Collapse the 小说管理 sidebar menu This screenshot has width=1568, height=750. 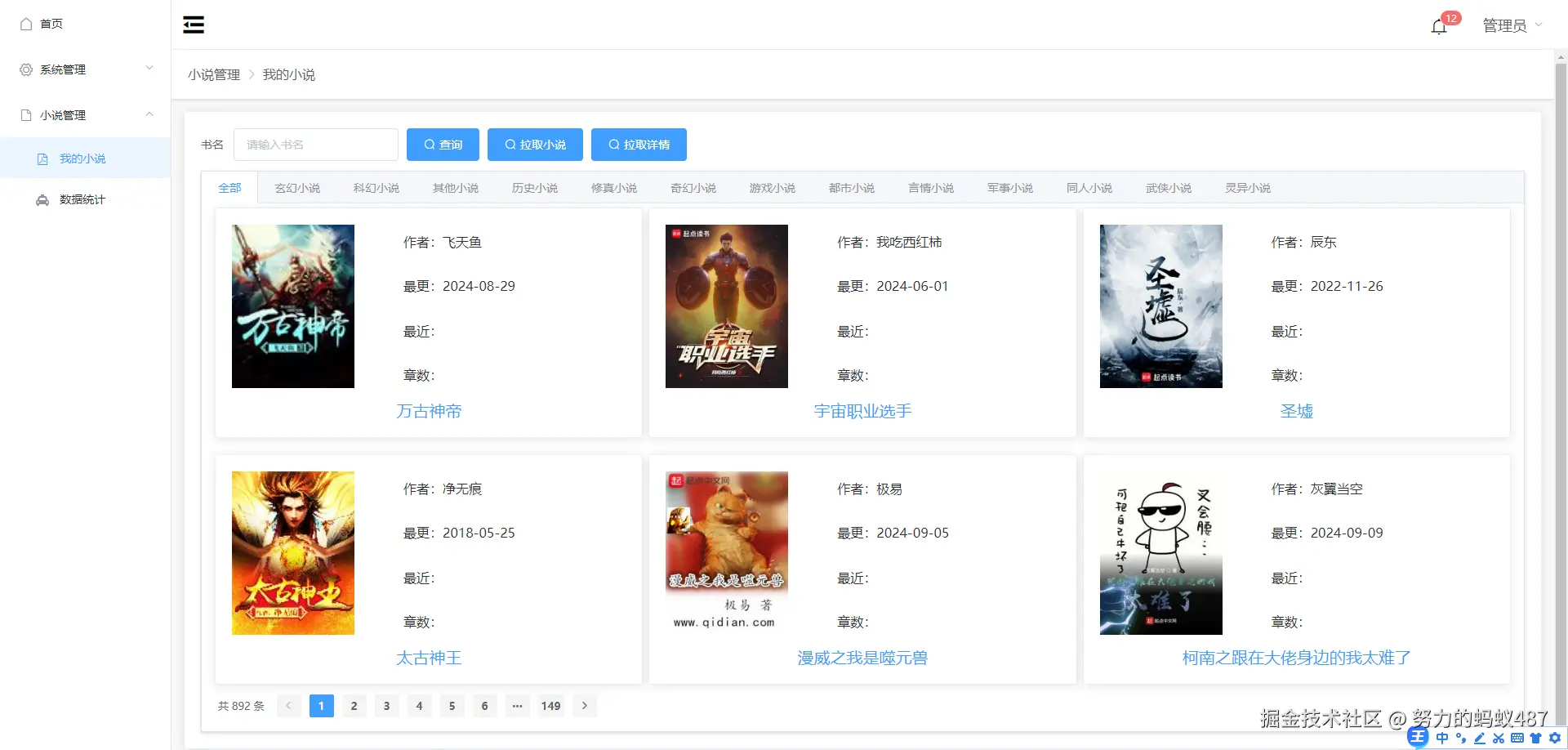click(x=85, y=115)
